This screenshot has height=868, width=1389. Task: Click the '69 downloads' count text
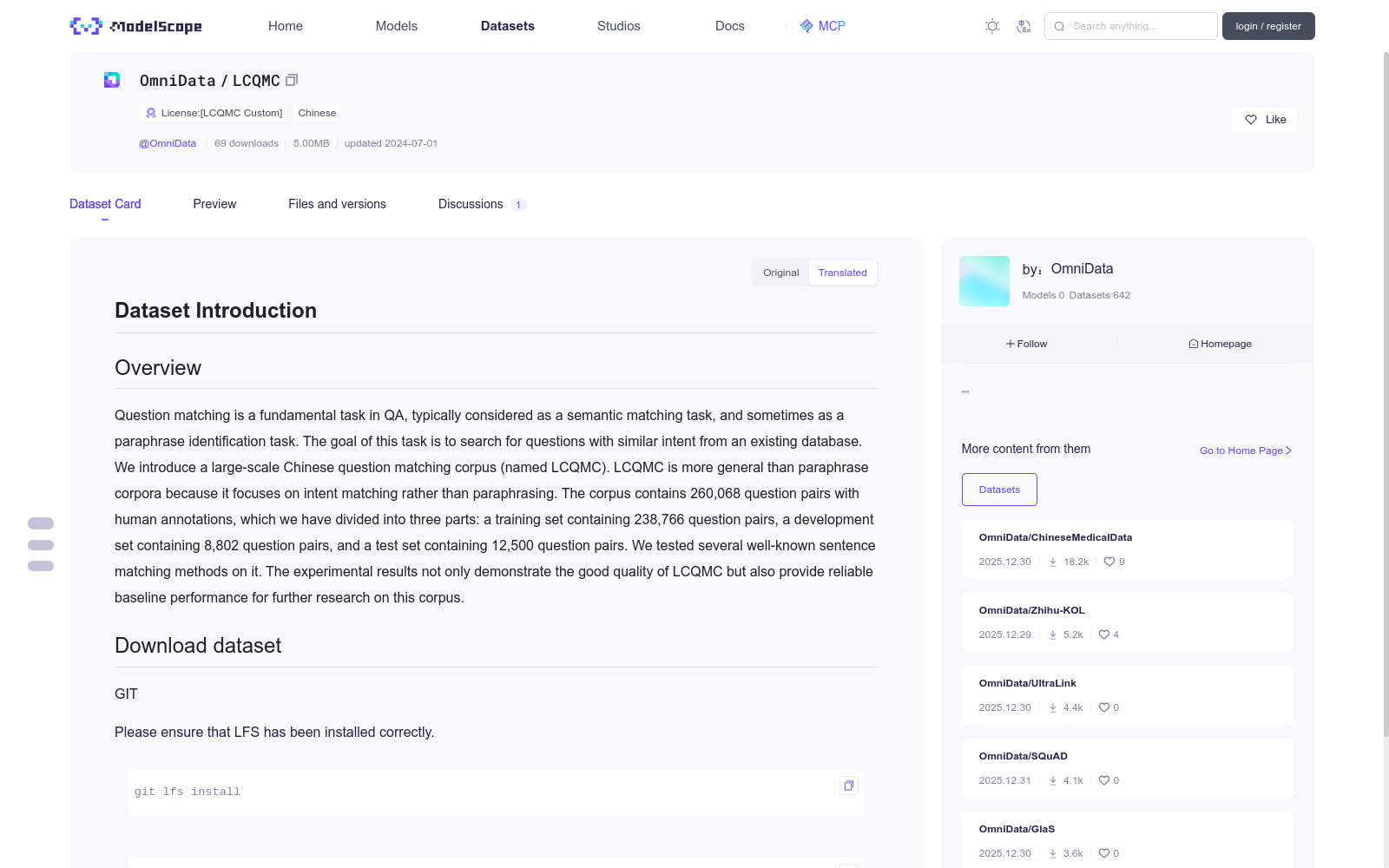pyautogui.click(x=247, y=143)
